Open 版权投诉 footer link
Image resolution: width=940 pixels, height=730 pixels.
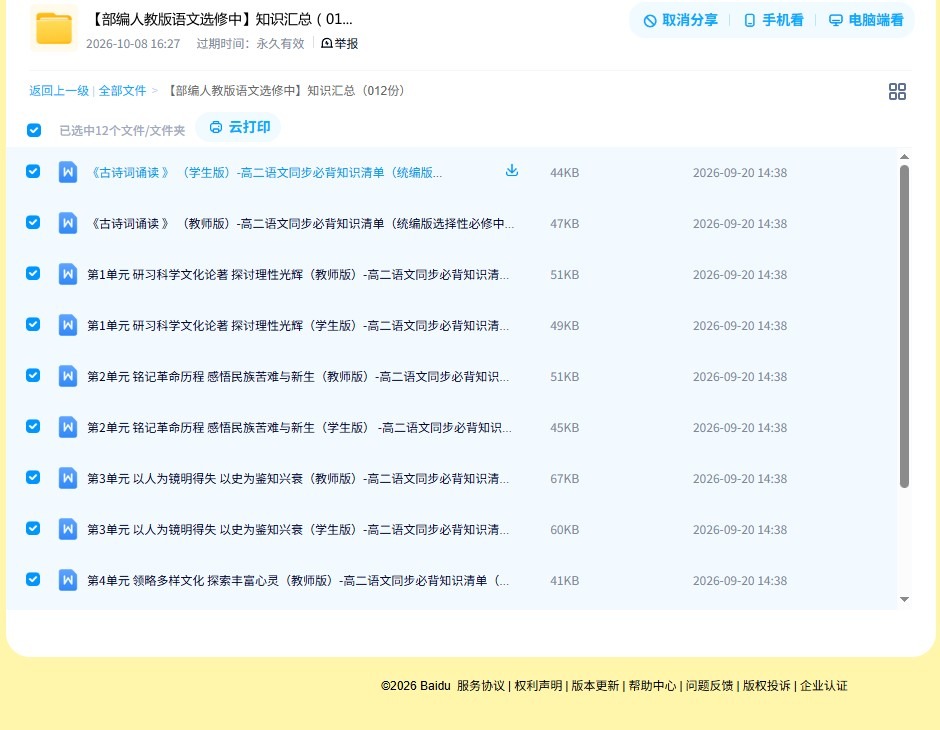pos(767,686)
